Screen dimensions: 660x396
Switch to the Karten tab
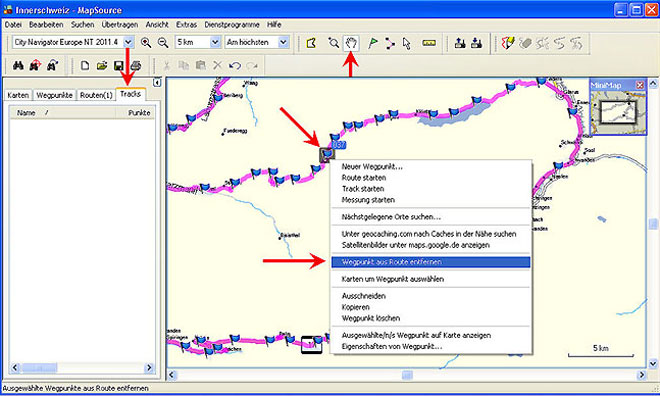[18, 95]
